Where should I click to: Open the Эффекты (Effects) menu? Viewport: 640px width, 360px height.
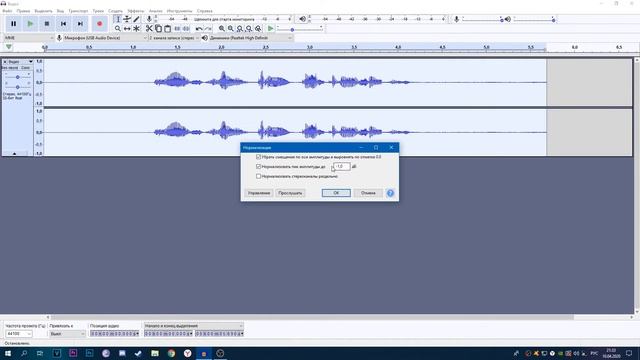click(x=136, y=11)
